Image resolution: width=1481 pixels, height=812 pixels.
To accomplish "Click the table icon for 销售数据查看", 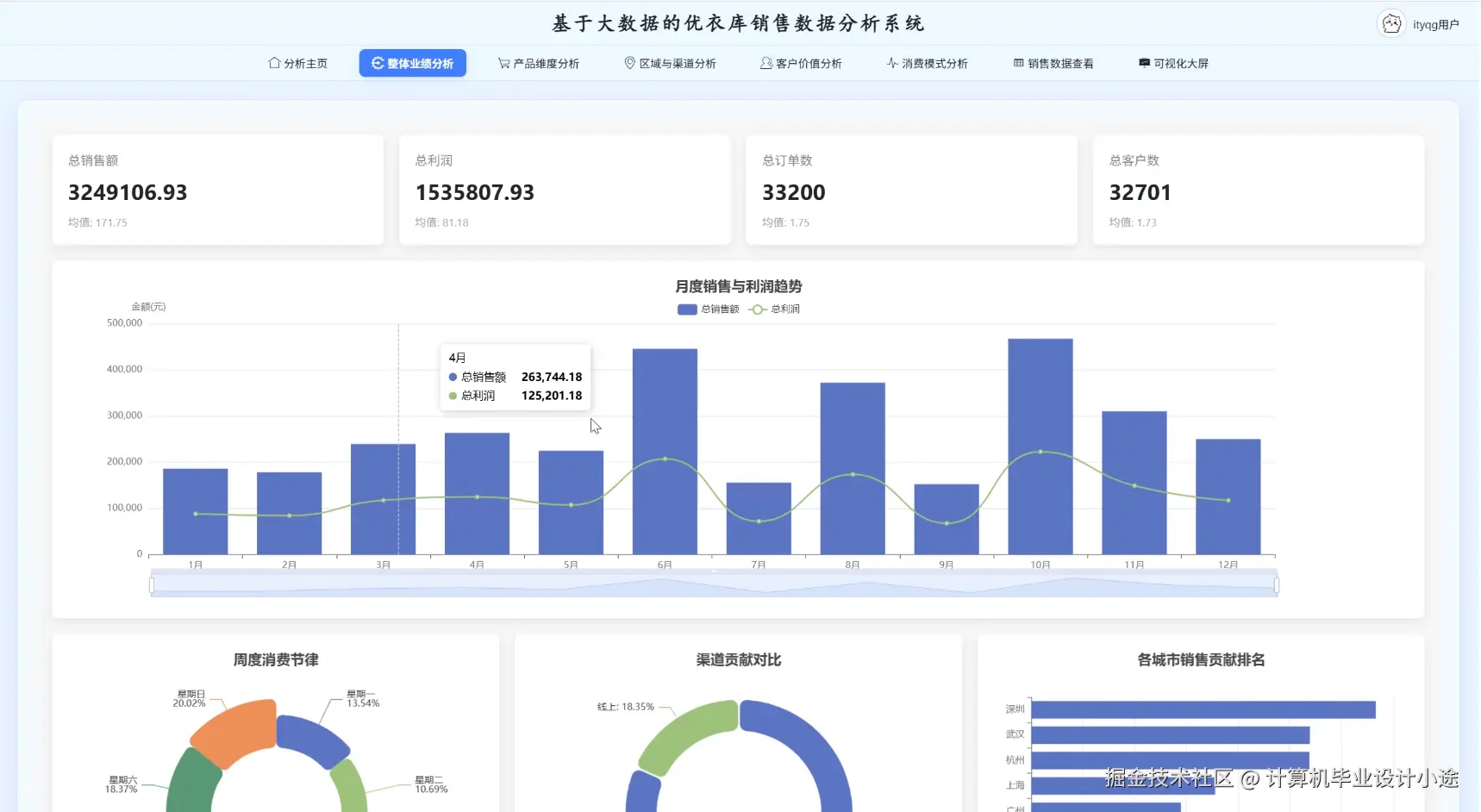I will [x=1019, y=63].
